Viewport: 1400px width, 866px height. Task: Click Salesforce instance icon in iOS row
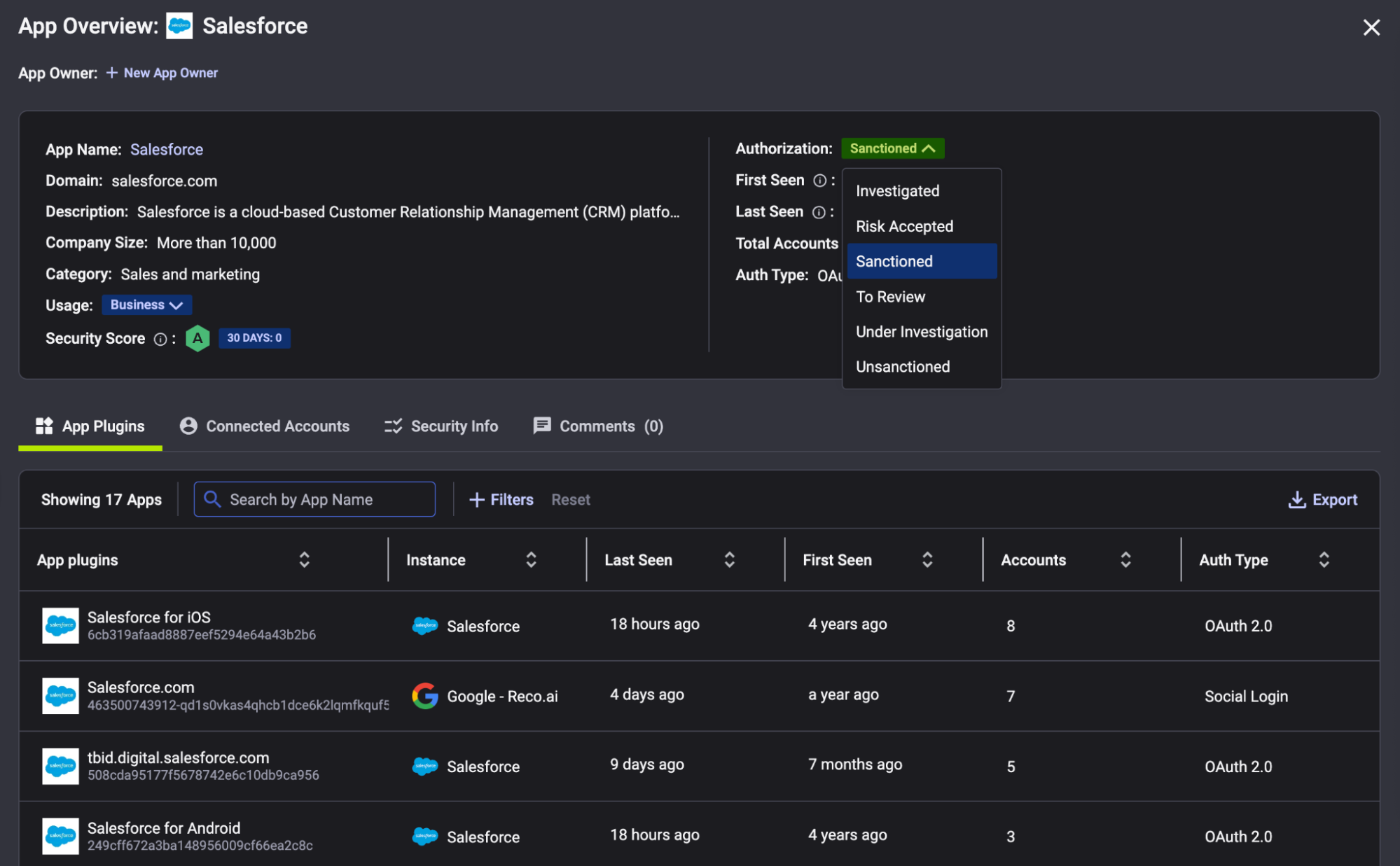(425, 626)
